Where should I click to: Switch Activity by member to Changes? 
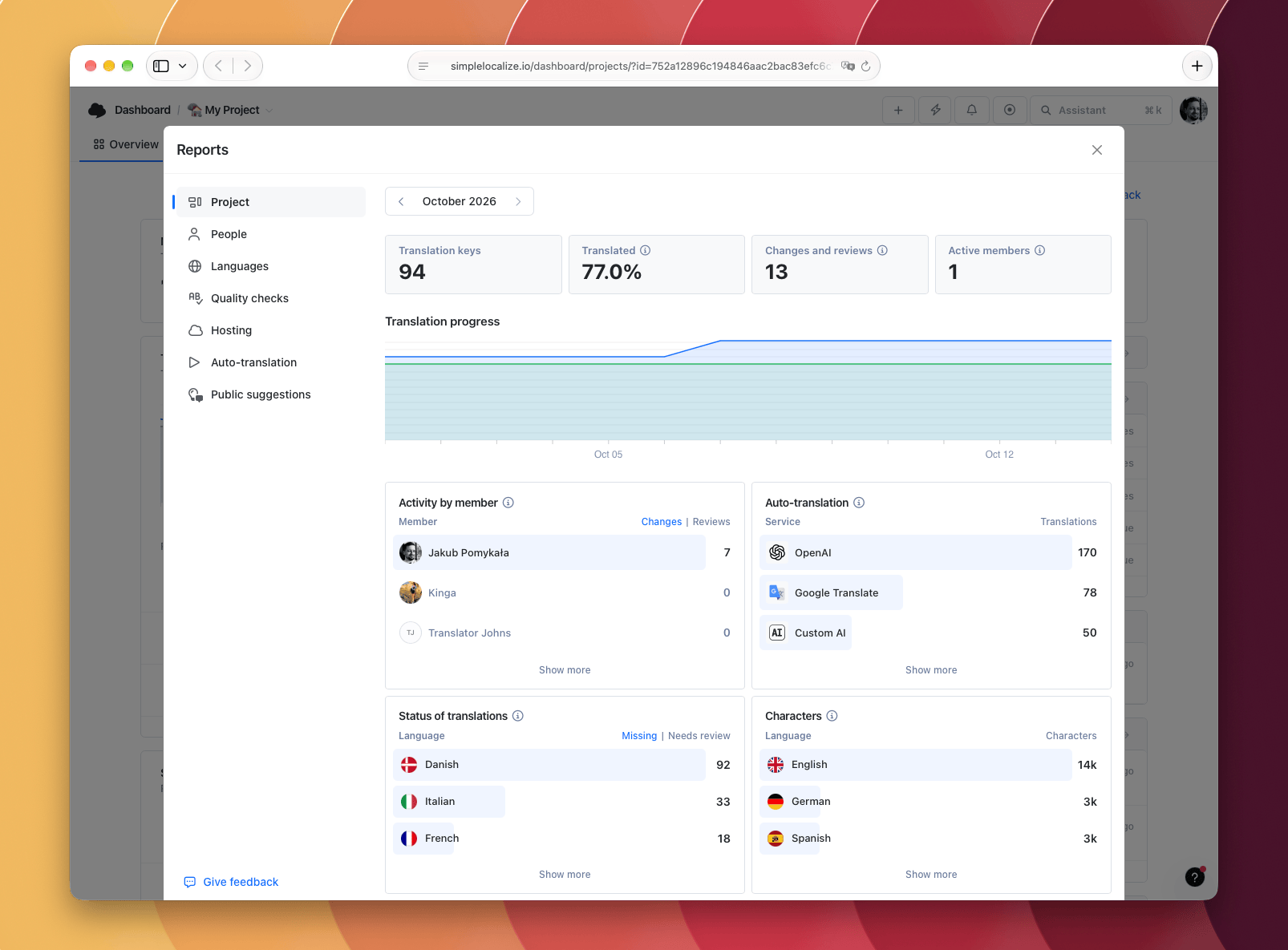point(662,522)
